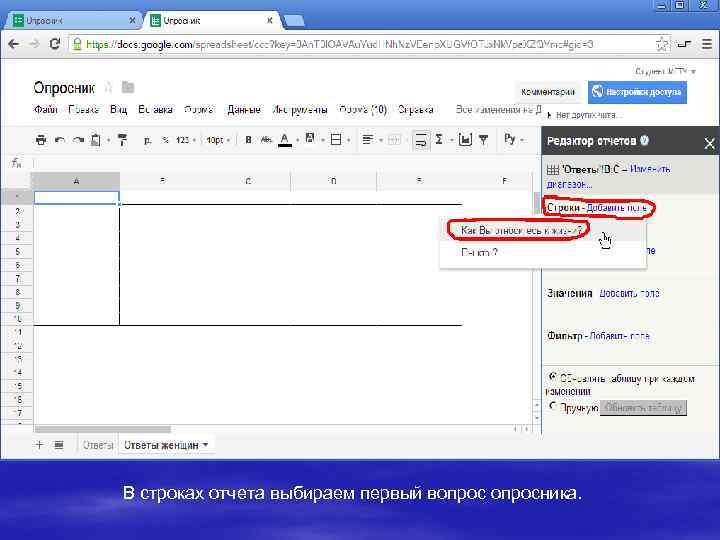The height and width of the screenshot is (540, 720).
Task: Open the user account dropdown at top right
Action: tap(665, 72)
